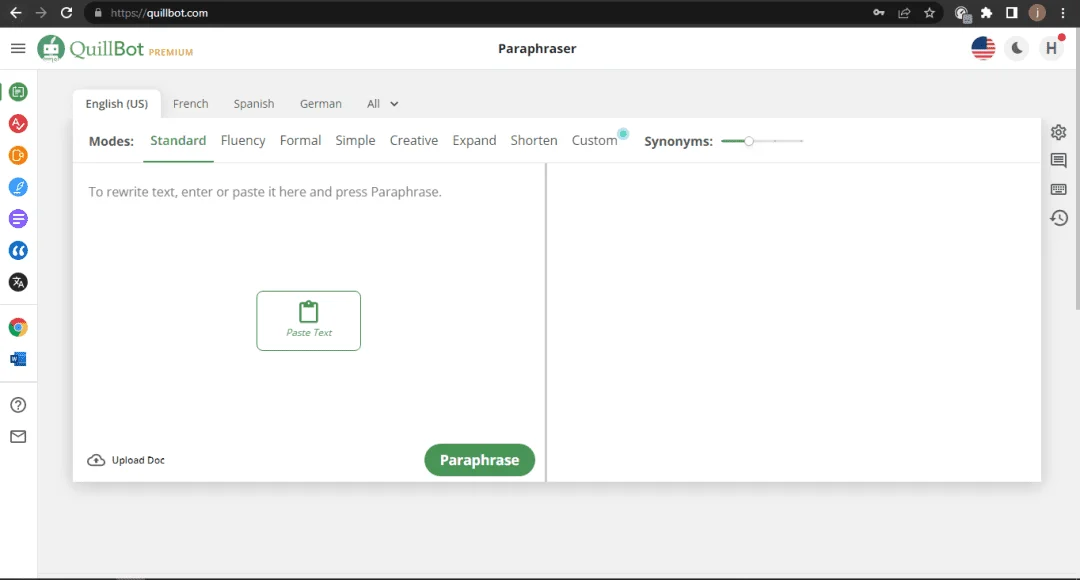This screenshot has height=580, width=1080.
Task: Click the Synonyms slider handle
Action: (x=749, y=141)
